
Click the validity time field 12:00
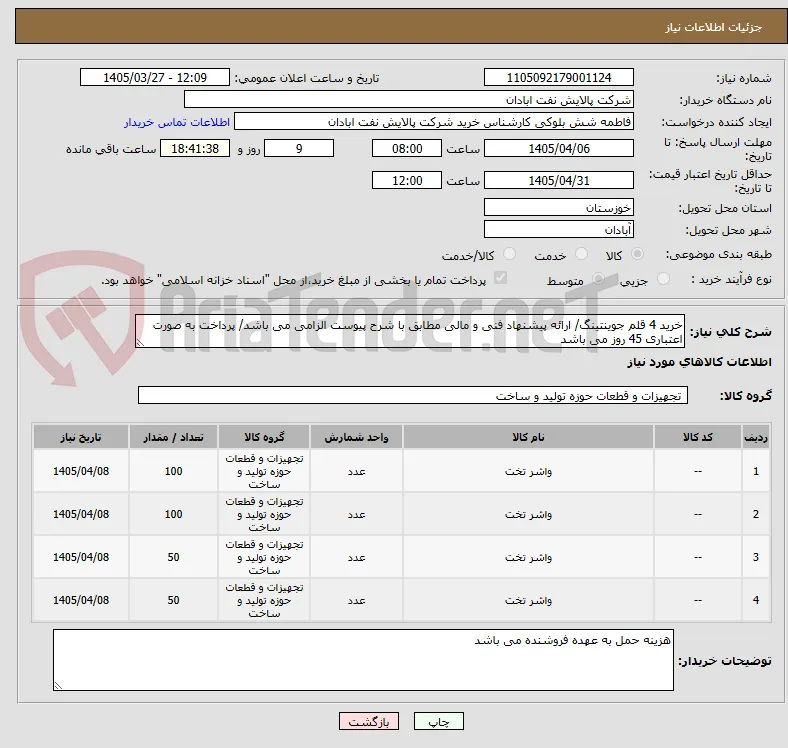point(407,180)
